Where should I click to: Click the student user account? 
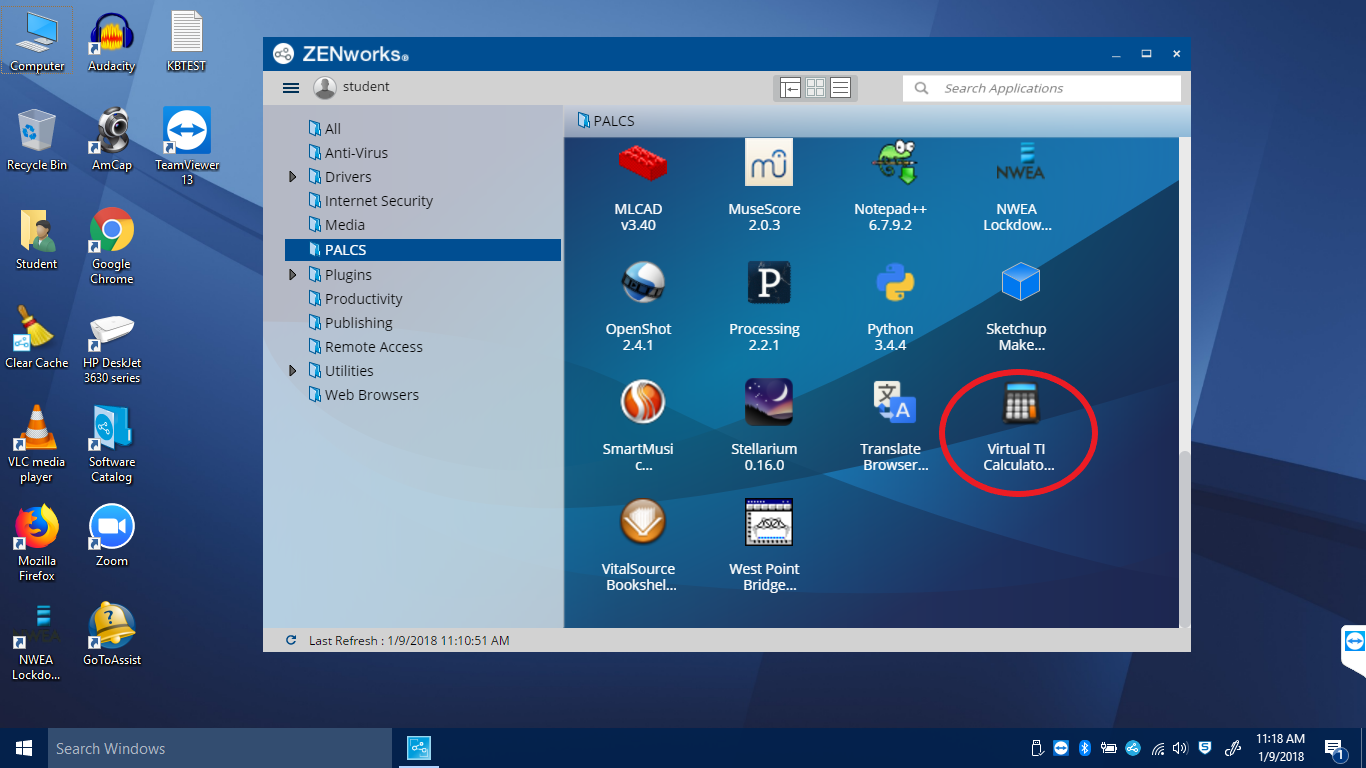(x=352, y=87)
